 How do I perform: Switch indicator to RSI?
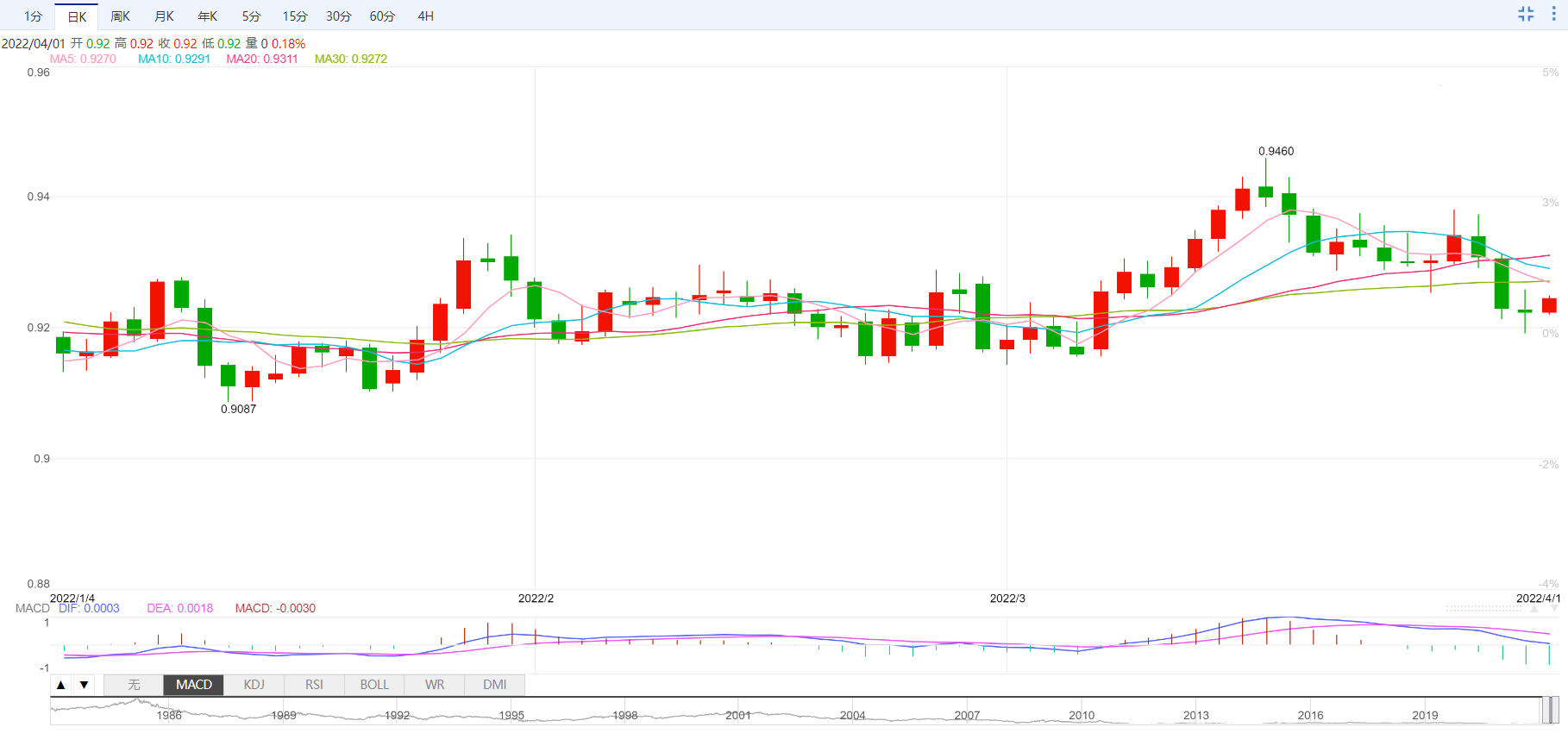[x=314, y=685]
